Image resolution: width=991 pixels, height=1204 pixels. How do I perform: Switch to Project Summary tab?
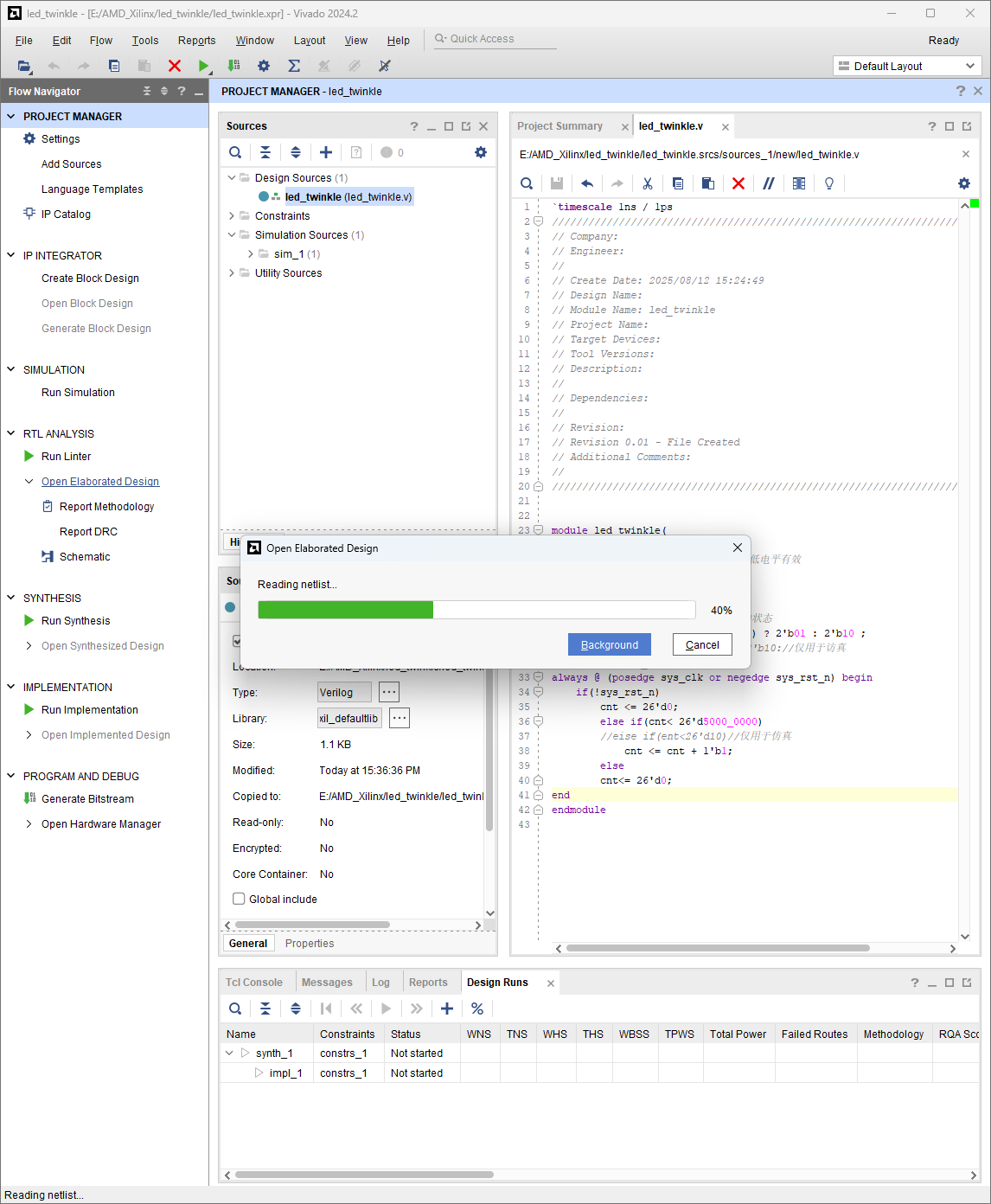[x=560, y=126]
